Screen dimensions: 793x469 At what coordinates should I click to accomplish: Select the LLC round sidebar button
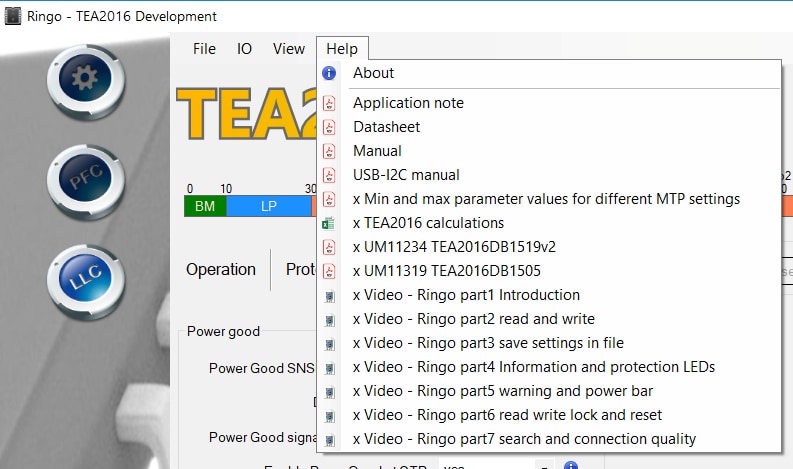[87, 283]
